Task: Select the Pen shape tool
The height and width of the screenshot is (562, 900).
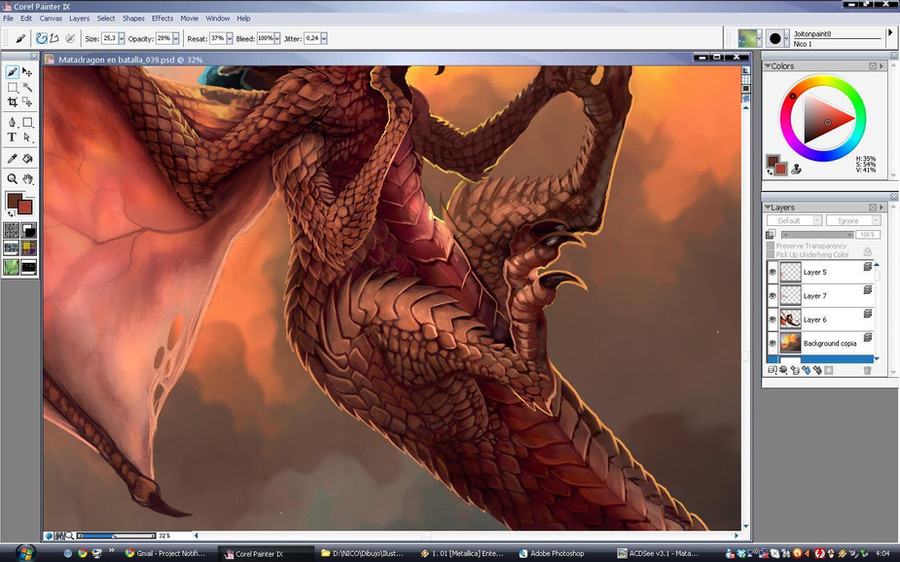Action: 12,122
